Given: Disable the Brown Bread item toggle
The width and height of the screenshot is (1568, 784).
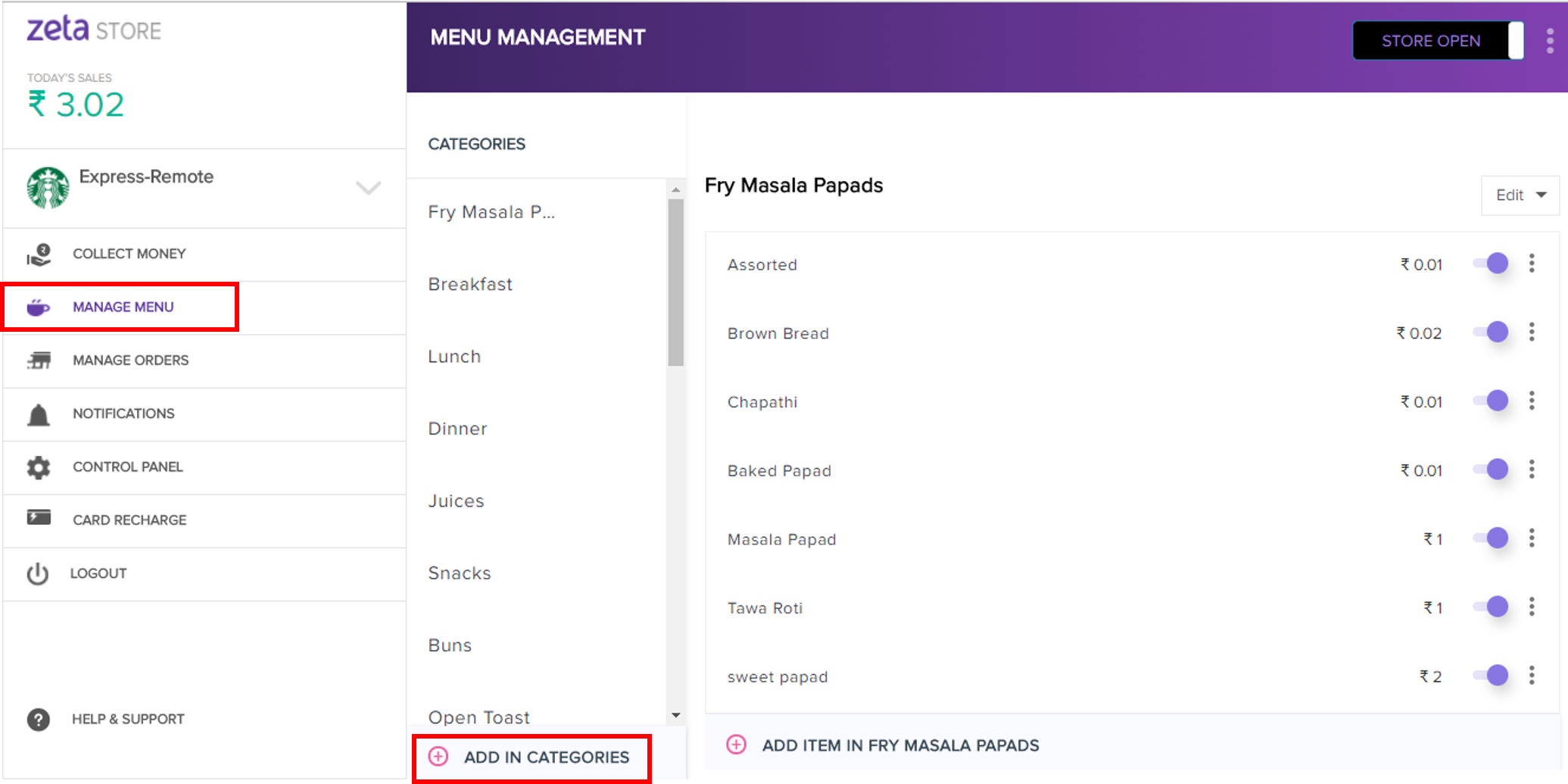Looking at the screenshot, I should (x=1491, y=332).
